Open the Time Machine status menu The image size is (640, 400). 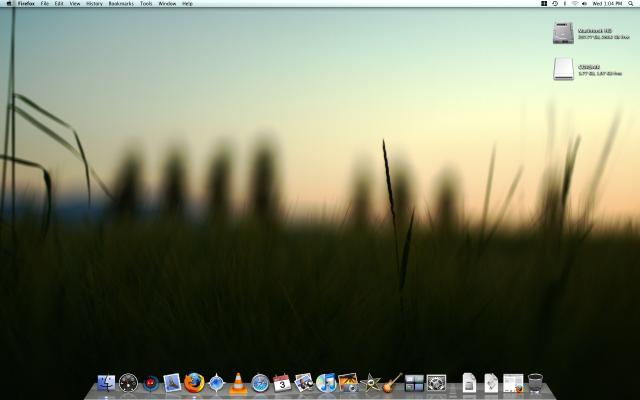click(x=555, y=4)
